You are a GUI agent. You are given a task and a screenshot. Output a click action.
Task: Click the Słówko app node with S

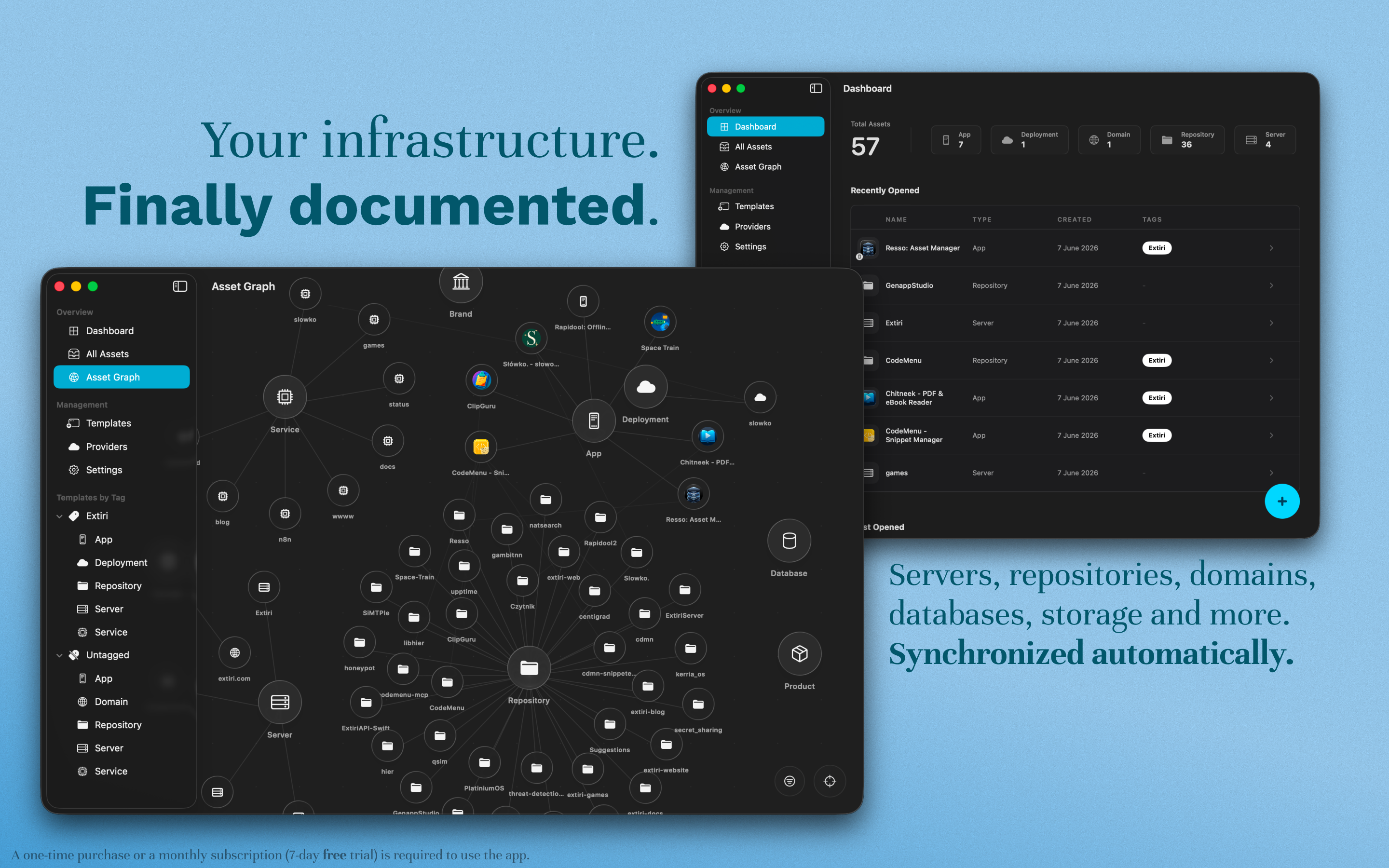point(531,338)
